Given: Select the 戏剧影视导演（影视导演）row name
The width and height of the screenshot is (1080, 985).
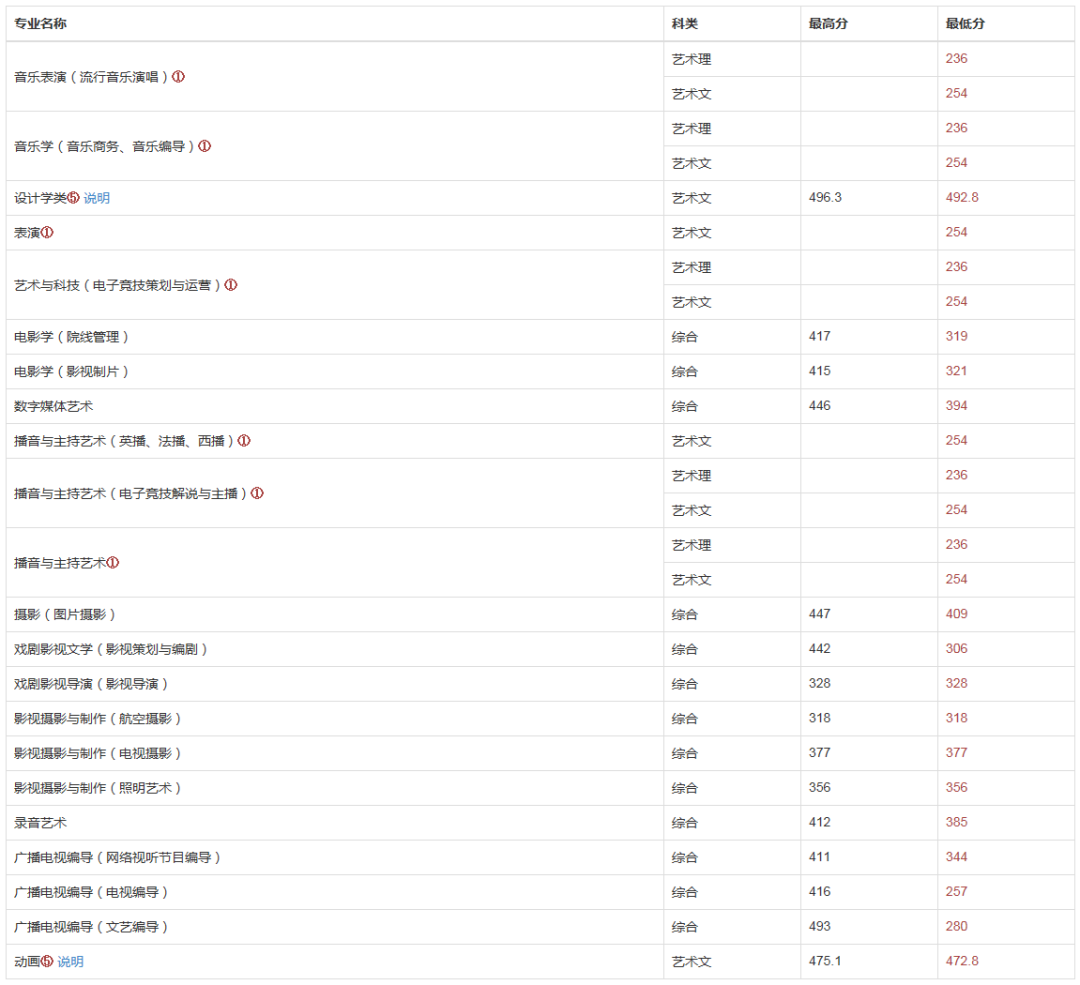Looking at the screenshot, I should [92, 684].
